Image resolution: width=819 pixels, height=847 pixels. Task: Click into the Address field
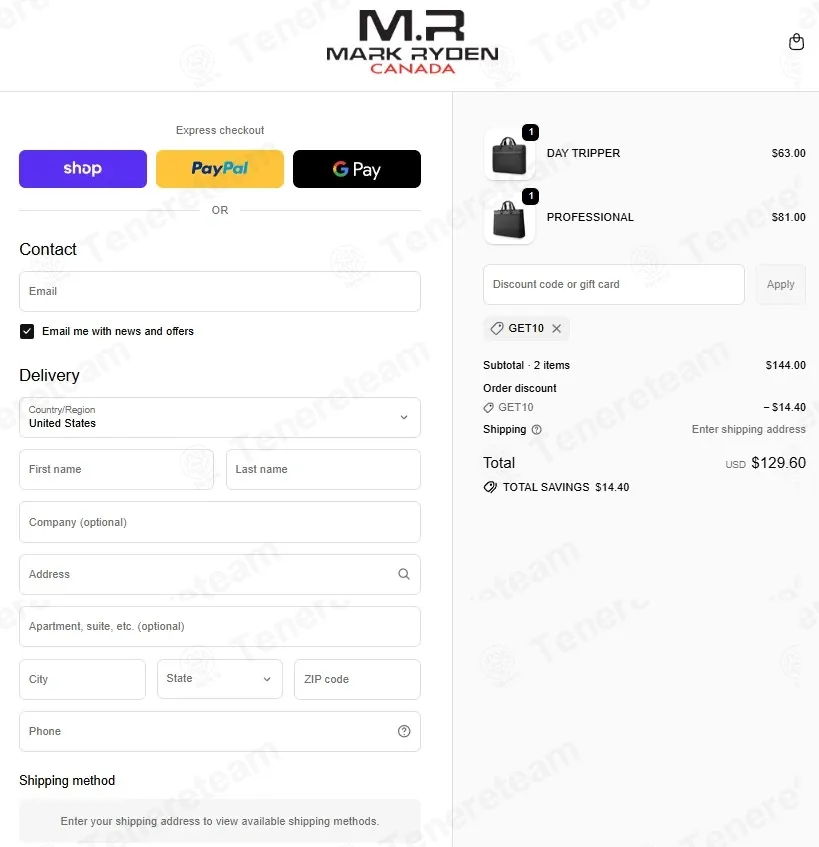point(220,574)
